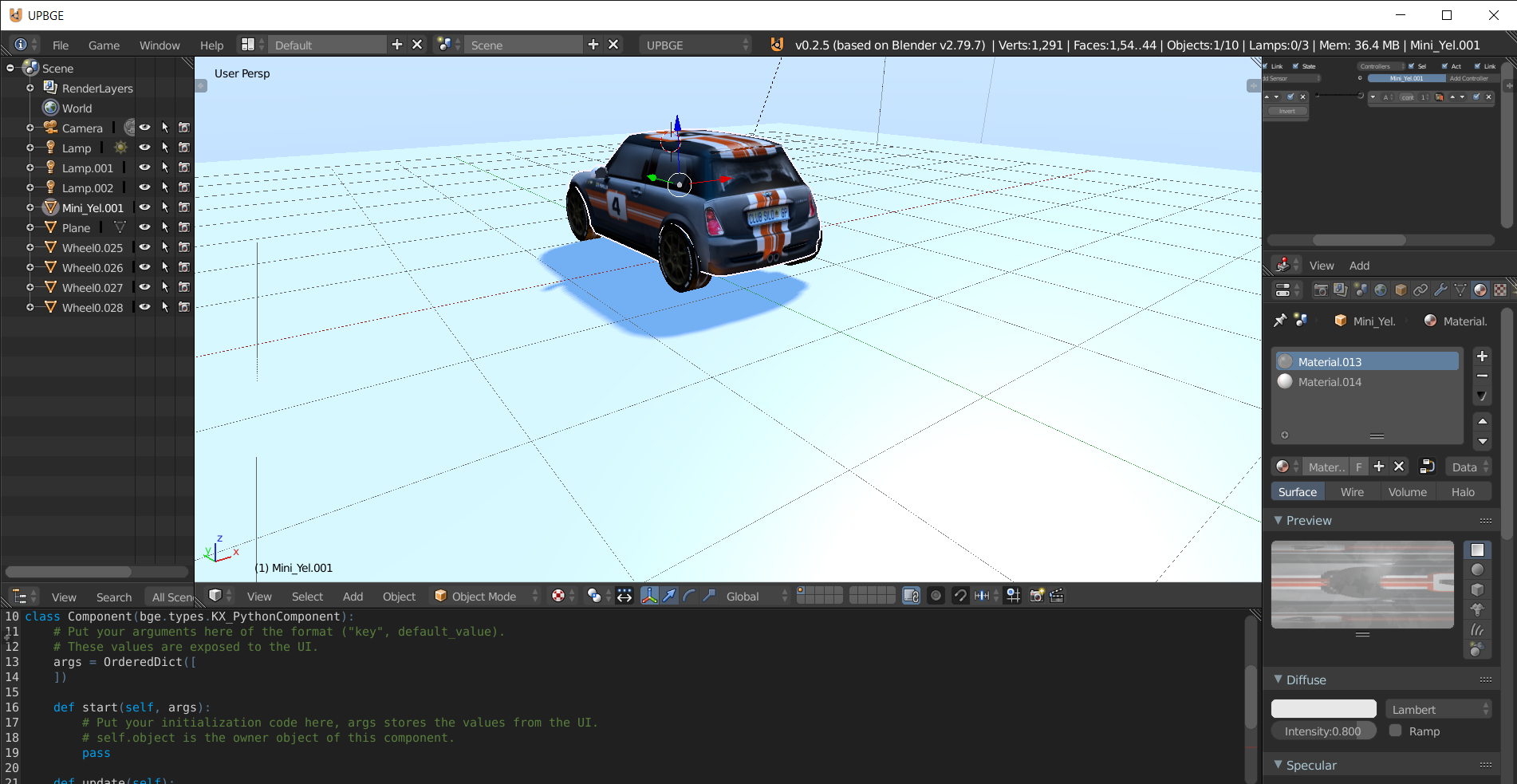The width and height of the screenshot is (1517, 784).
Task: Toggle visibility of Wheel0.025
Action: click(144, 247)
